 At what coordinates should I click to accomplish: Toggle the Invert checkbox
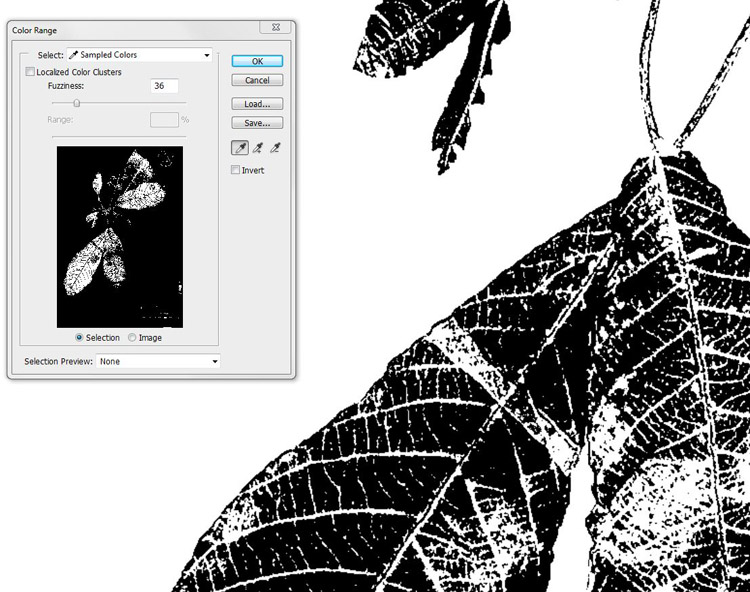point(235,170)
